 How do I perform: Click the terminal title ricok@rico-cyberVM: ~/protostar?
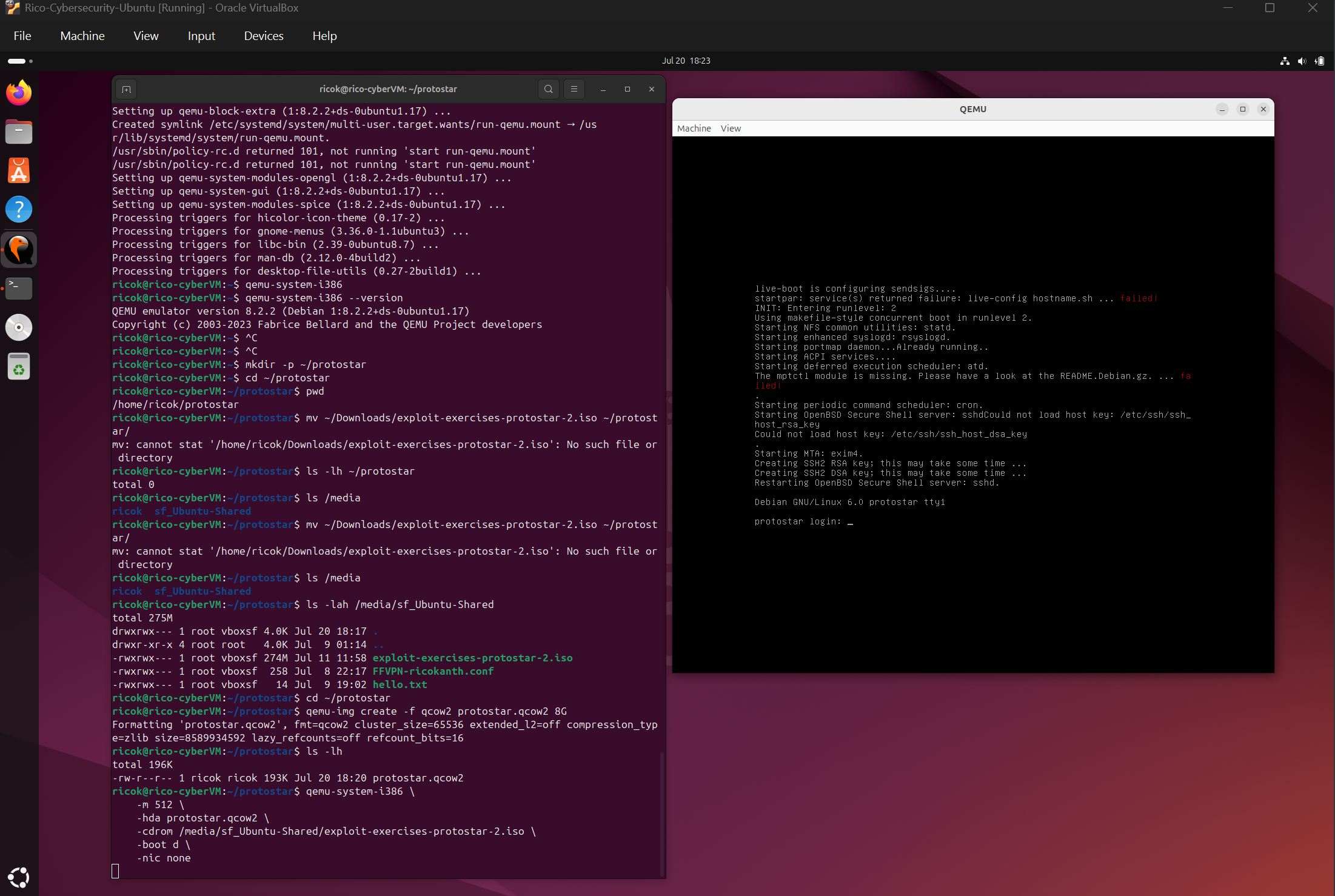[388, 89]
